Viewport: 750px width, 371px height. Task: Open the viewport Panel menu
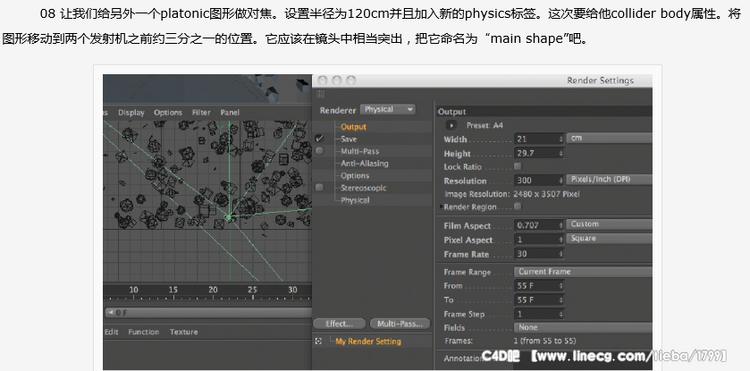(230, 113)
